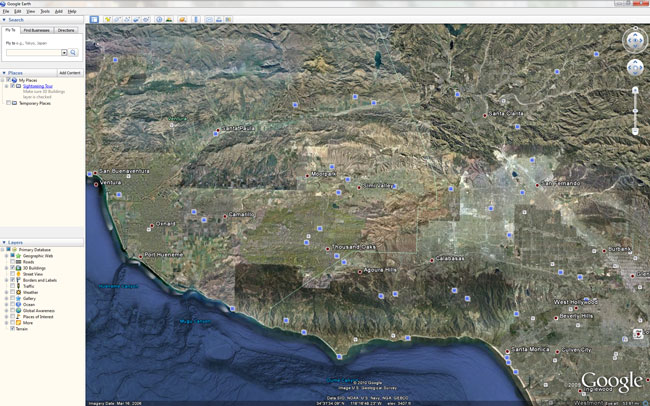Image resolution: width=650 pixels, height=406 pixels.
Task: Click the Thousand Oaks map label
Action: tap(354, 247)
